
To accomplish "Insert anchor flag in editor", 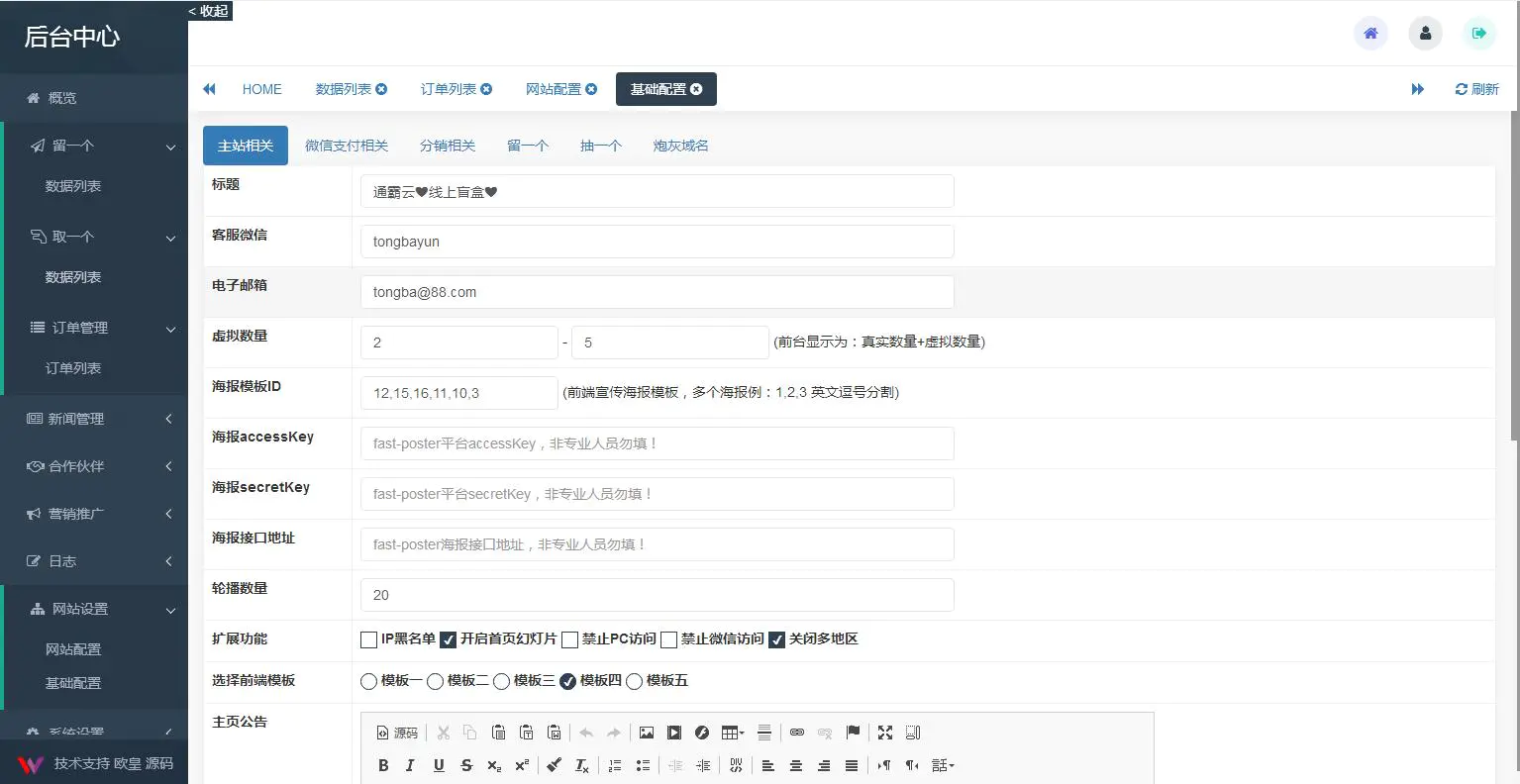I will click(x=853, y=733).
